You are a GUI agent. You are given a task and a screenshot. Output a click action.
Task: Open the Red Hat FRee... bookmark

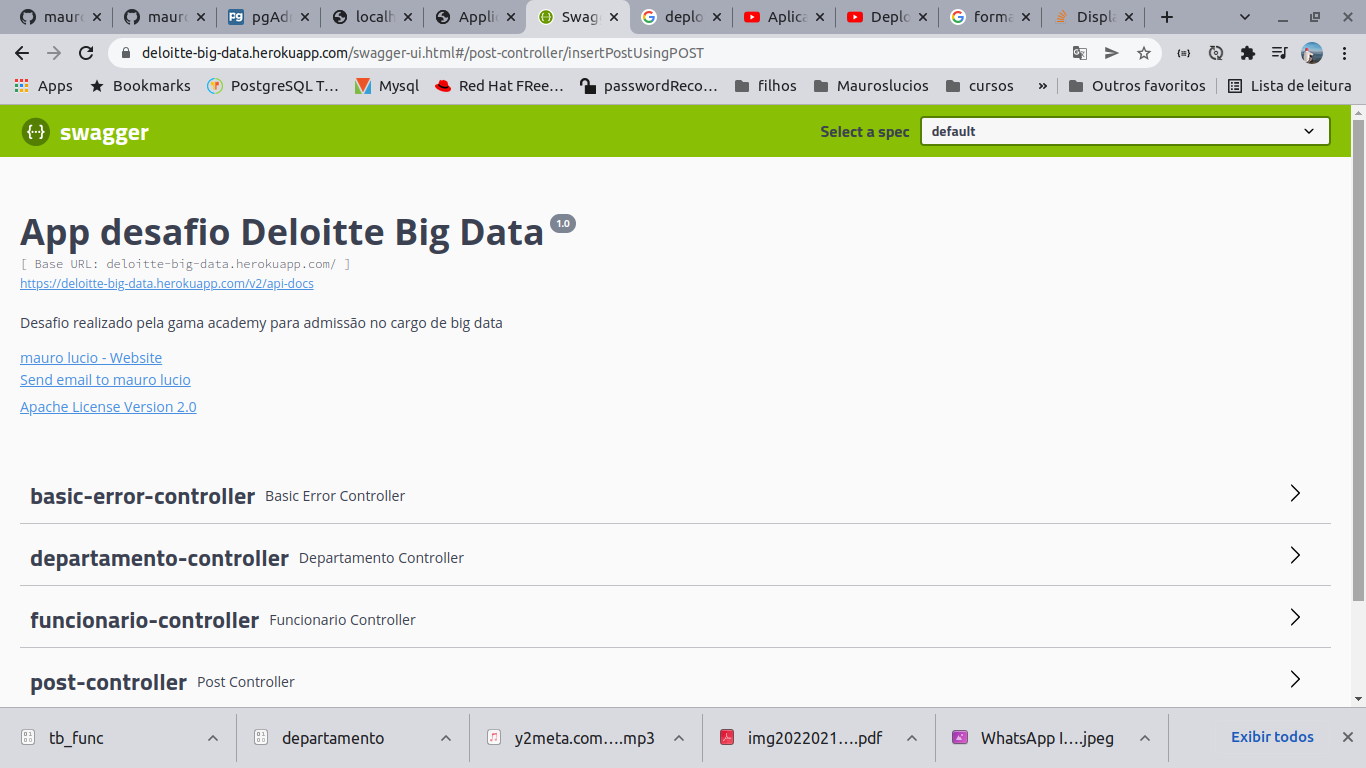click(499, 86)
